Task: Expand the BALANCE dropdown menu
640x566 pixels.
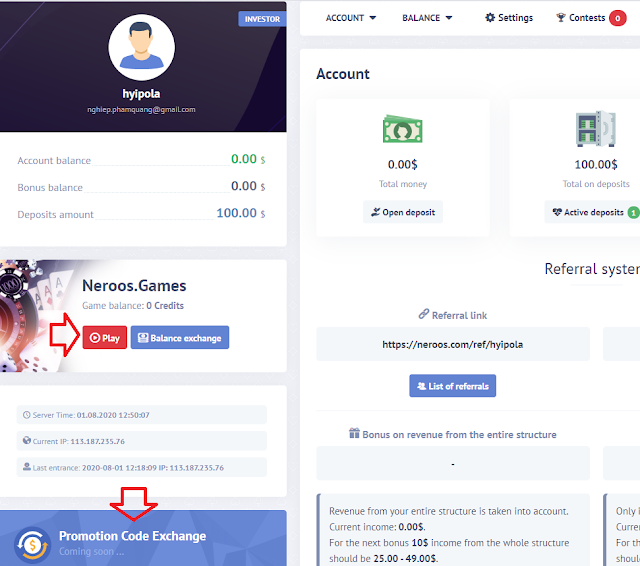Action: 427,18
